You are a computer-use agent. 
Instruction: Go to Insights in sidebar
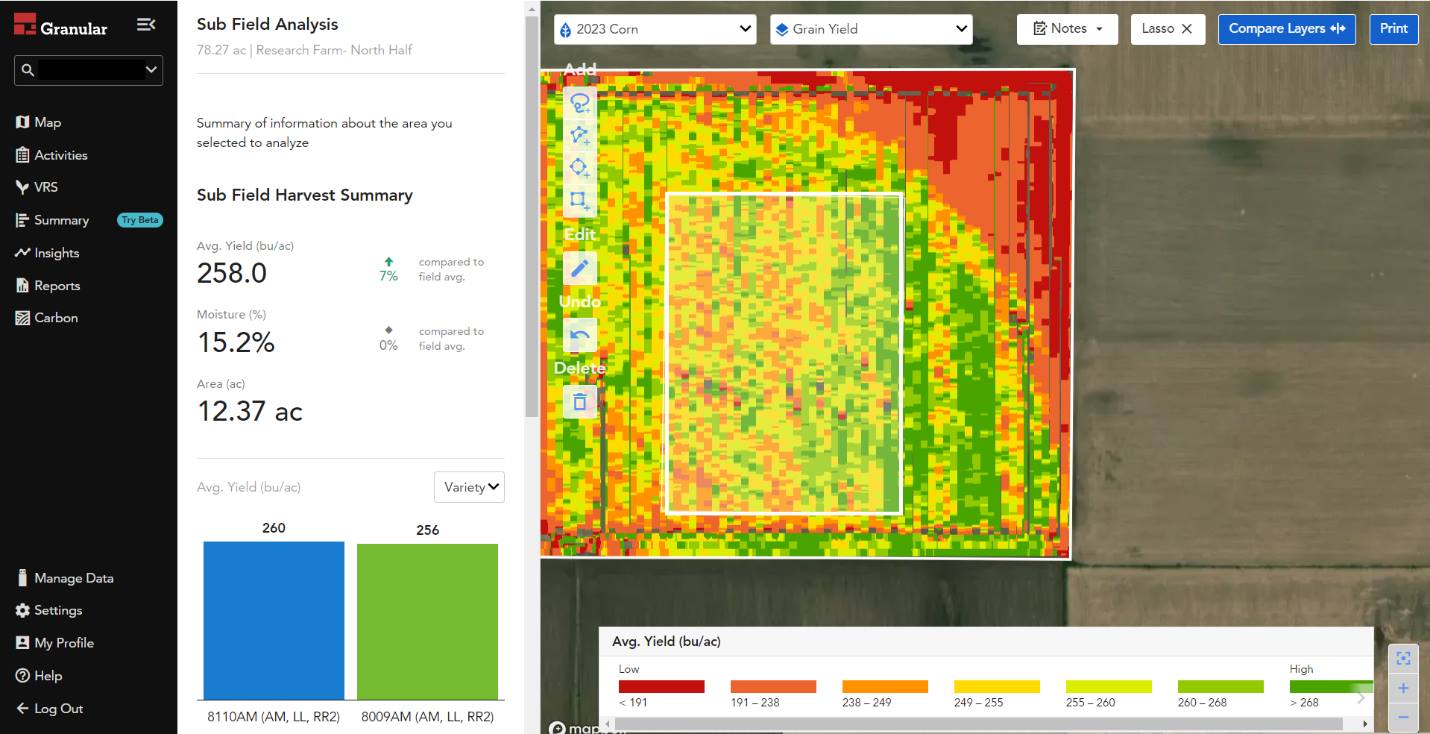(x=56, y=253)
